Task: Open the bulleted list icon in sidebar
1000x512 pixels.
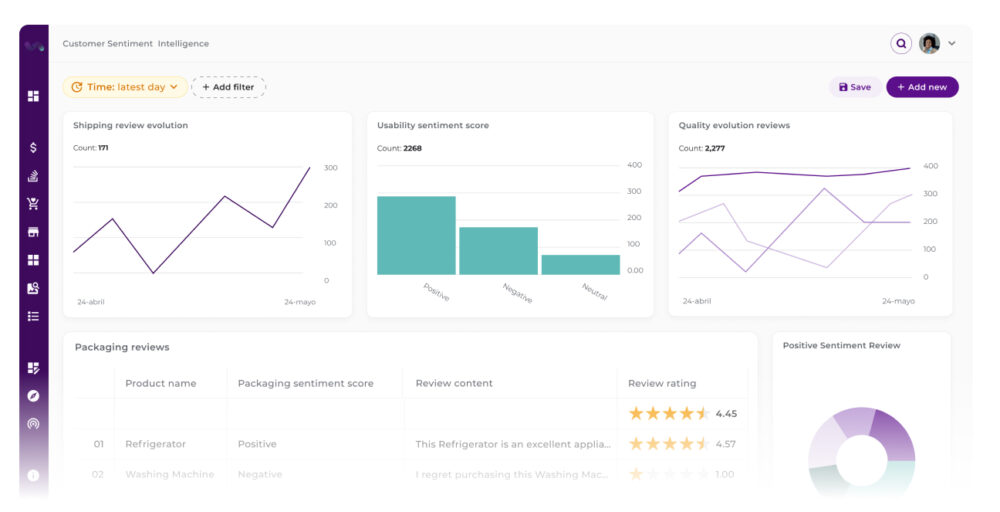Action: pos(33,316)
